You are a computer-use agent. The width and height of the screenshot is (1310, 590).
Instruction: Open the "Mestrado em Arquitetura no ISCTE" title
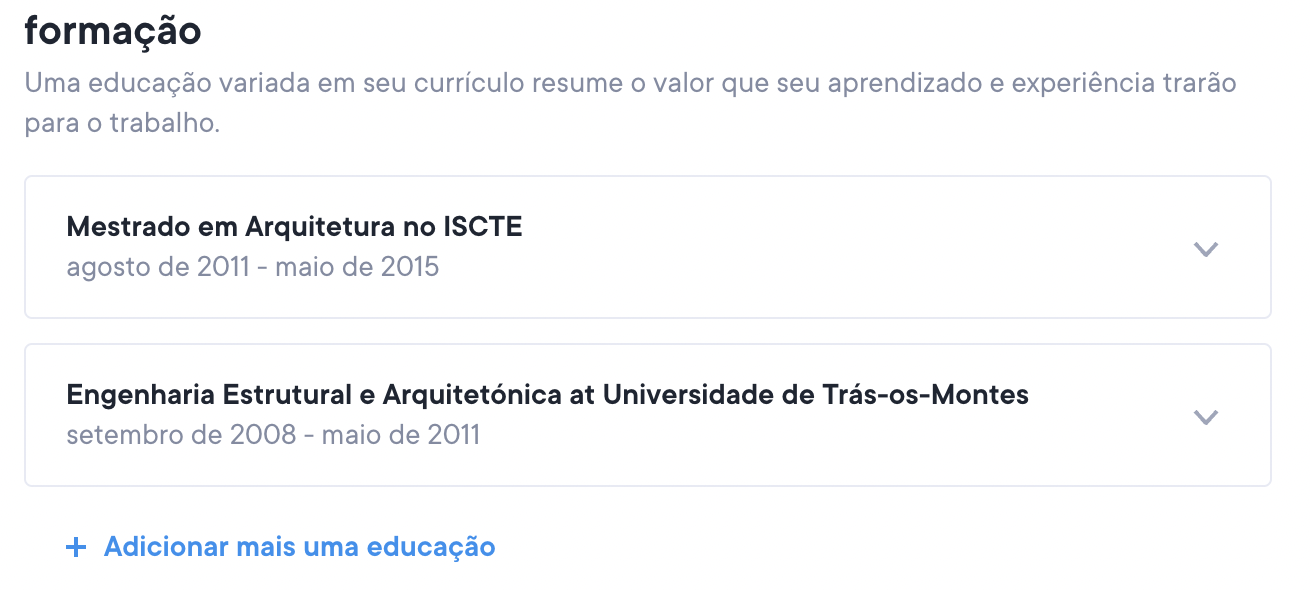(x=294, y=227)
